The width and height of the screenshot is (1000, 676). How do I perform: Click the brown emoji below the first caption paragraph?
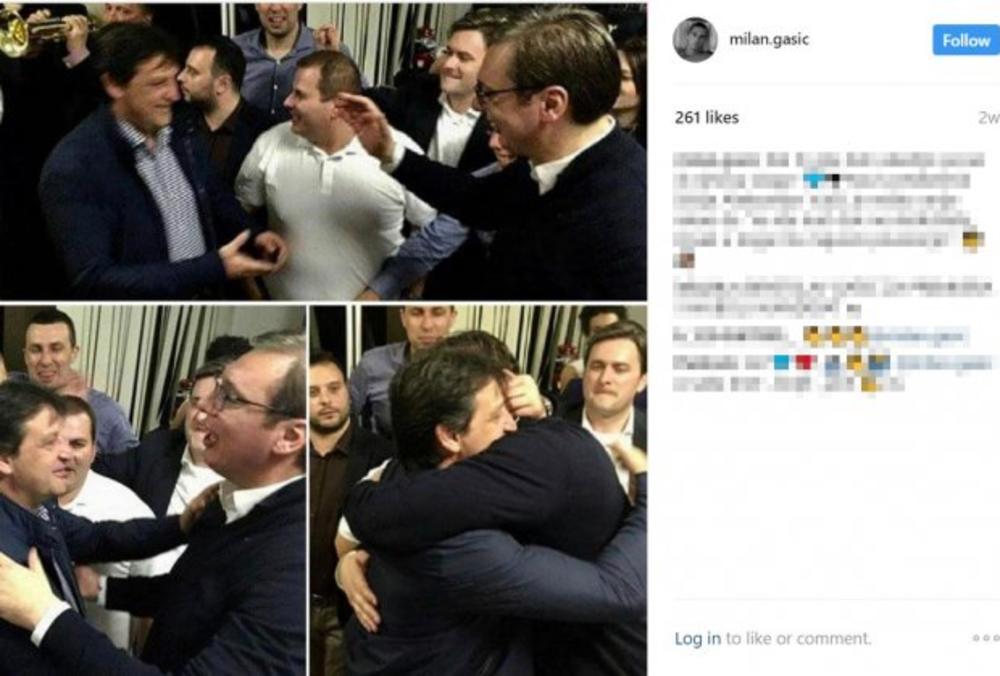click(x=684, y=260)
